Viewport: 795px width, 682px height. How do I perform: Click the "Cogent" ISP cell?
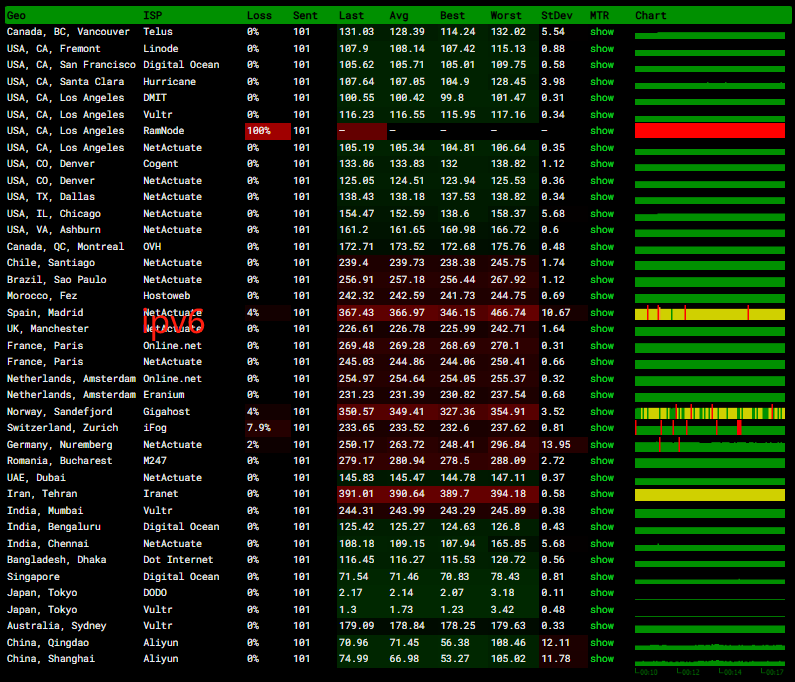coord(161,164)
